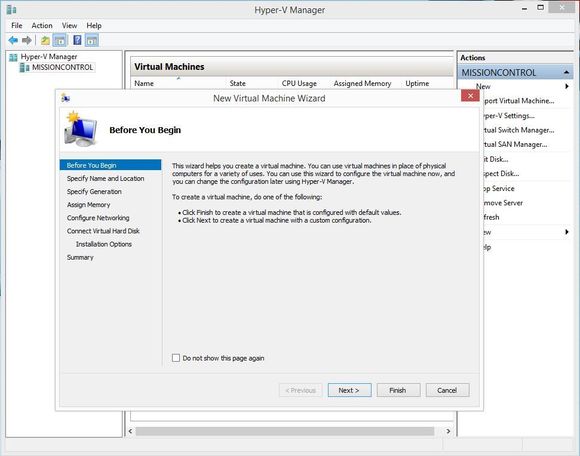Sort by Name column header
The width and height of the screenshot is (580, 456).
[x=144, y=84]
